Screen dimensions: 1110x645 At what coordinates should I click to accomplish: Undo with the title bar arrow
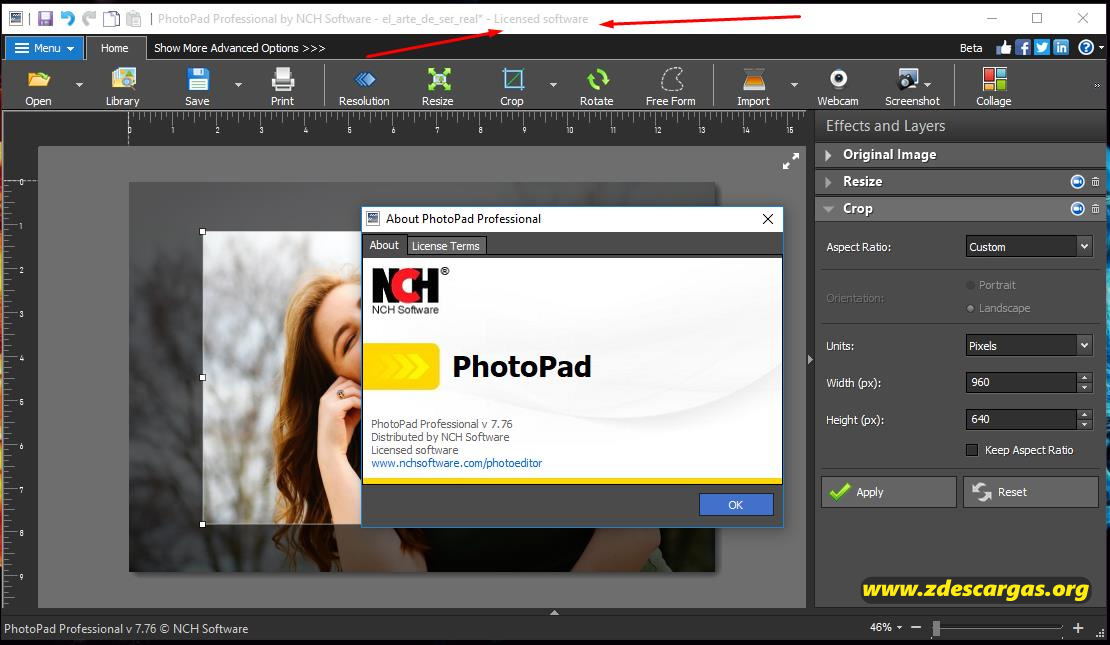tap(67, 18)
